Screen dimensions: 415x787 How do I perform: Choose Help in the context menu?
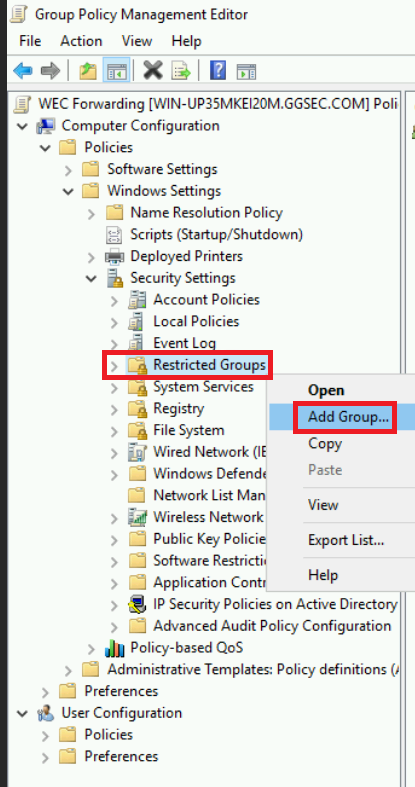342,575
